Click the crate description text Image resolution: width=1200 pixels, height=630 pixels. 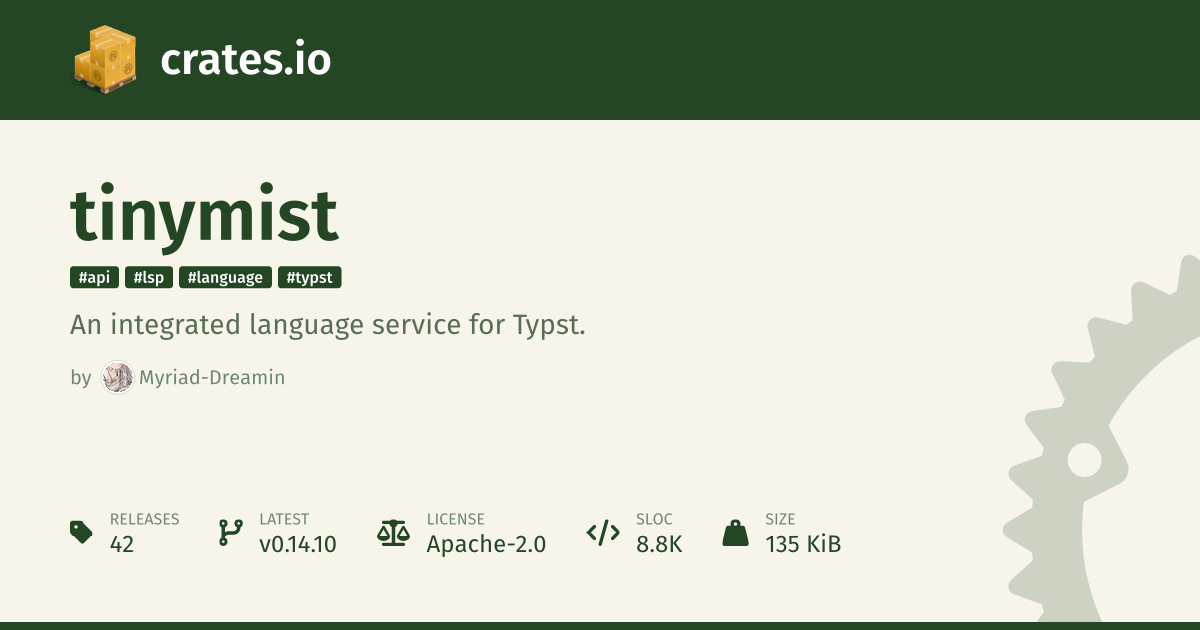327,325
